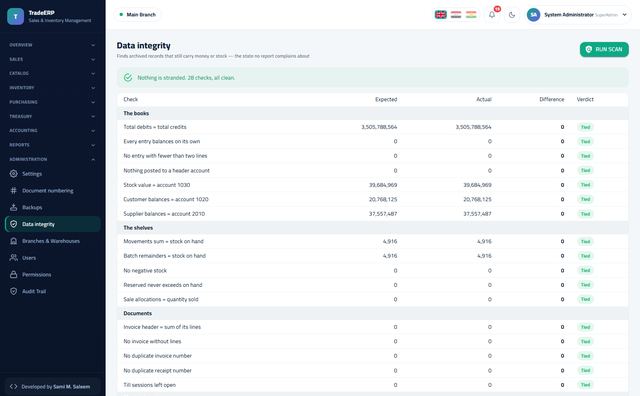Click the Audit Trail shield icon
The image size is (640, 396).
(13, 291)
